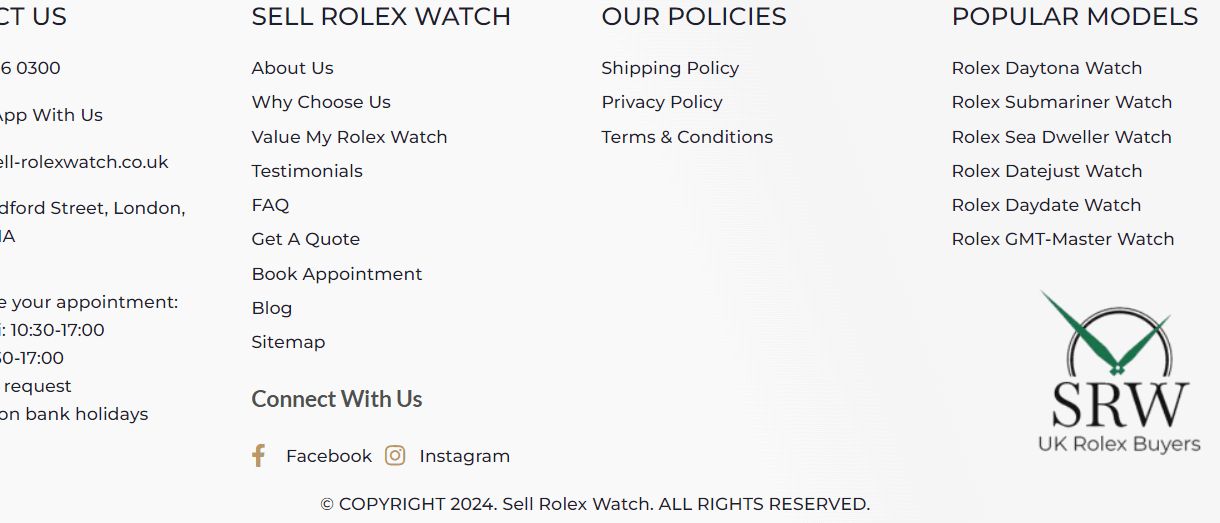This screenshot has height=523, width=1220.
Task: Click the Facebook icon
Action: [258, 456]
